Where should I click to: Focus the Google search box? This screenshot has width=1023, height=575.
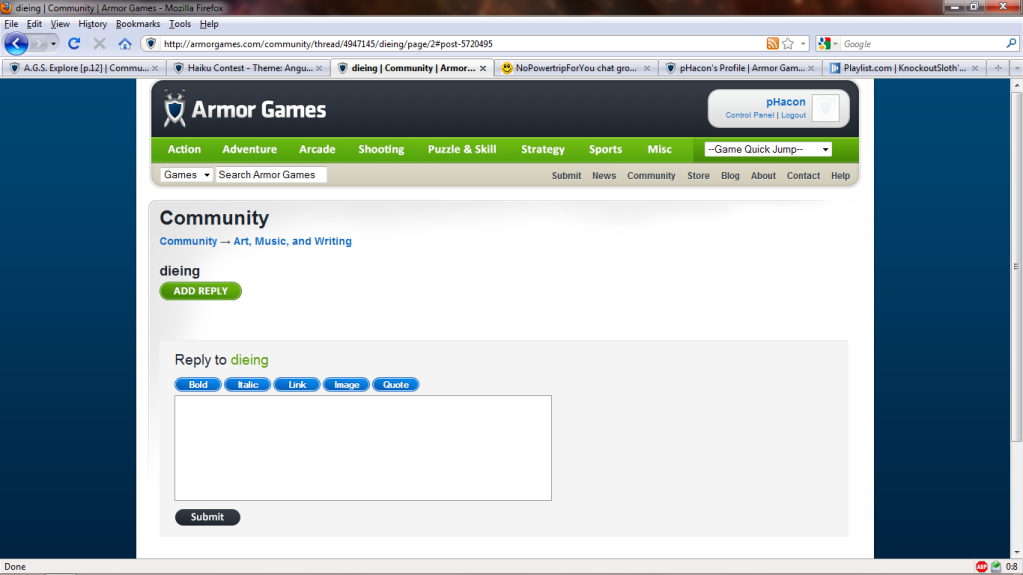tap(922, 44)
